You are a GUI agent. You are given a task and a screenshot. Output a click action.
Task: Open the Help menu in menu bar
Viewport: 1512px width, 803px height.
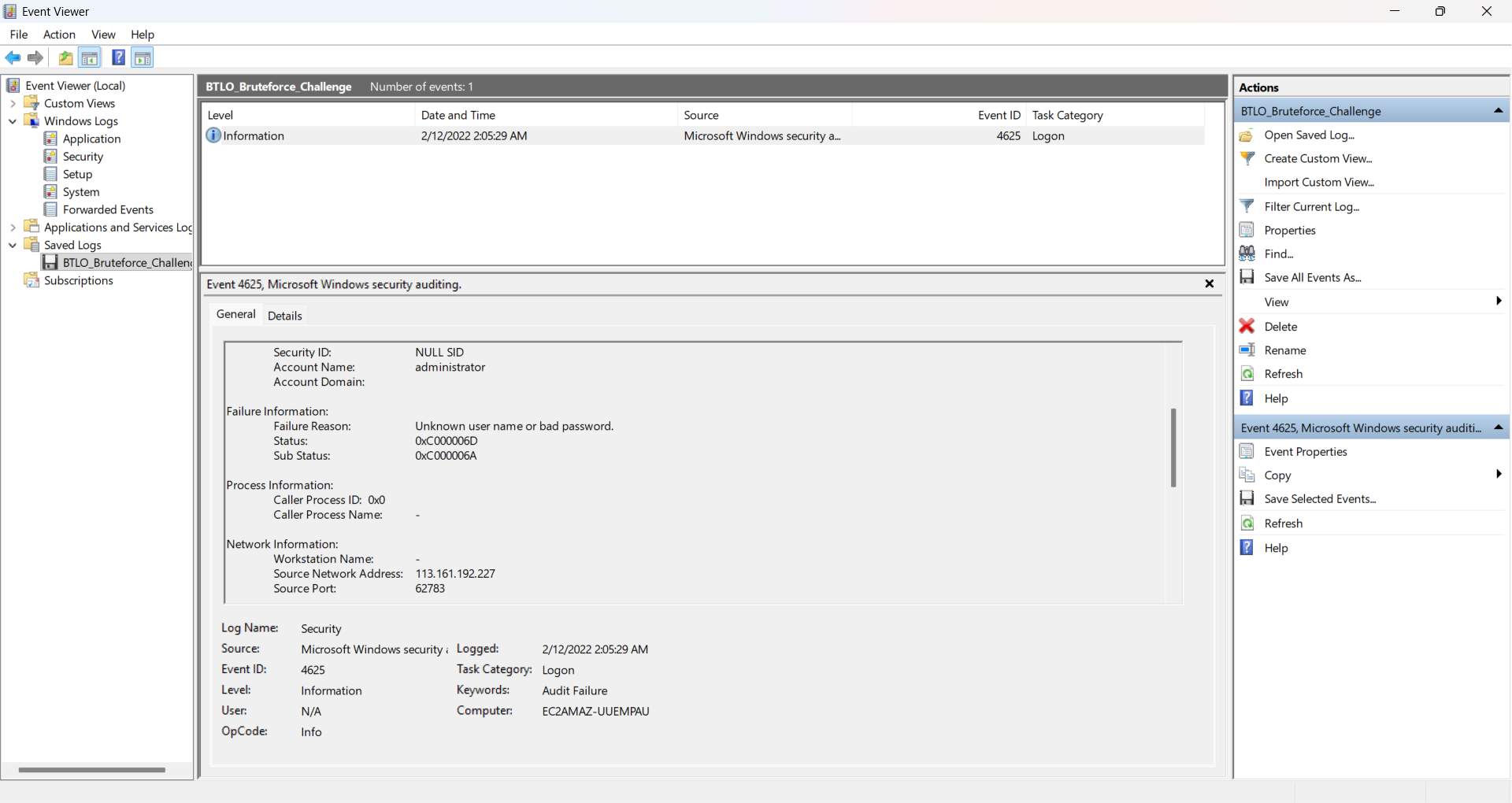point(143,35)
